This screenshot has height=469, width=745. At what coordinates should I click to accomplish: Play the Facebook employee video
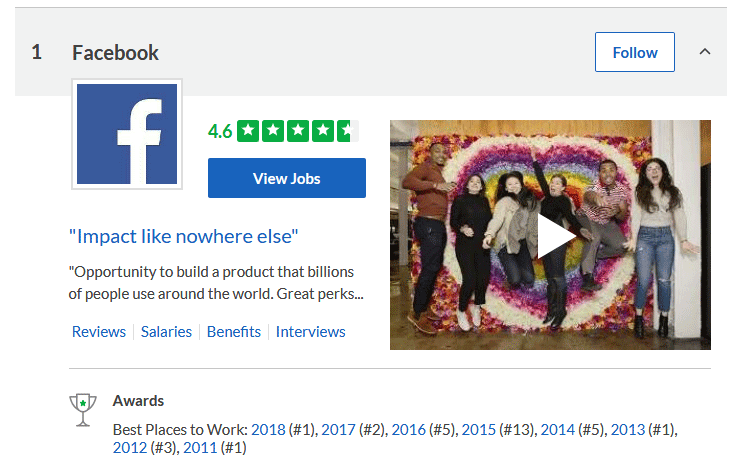(550, 235)
